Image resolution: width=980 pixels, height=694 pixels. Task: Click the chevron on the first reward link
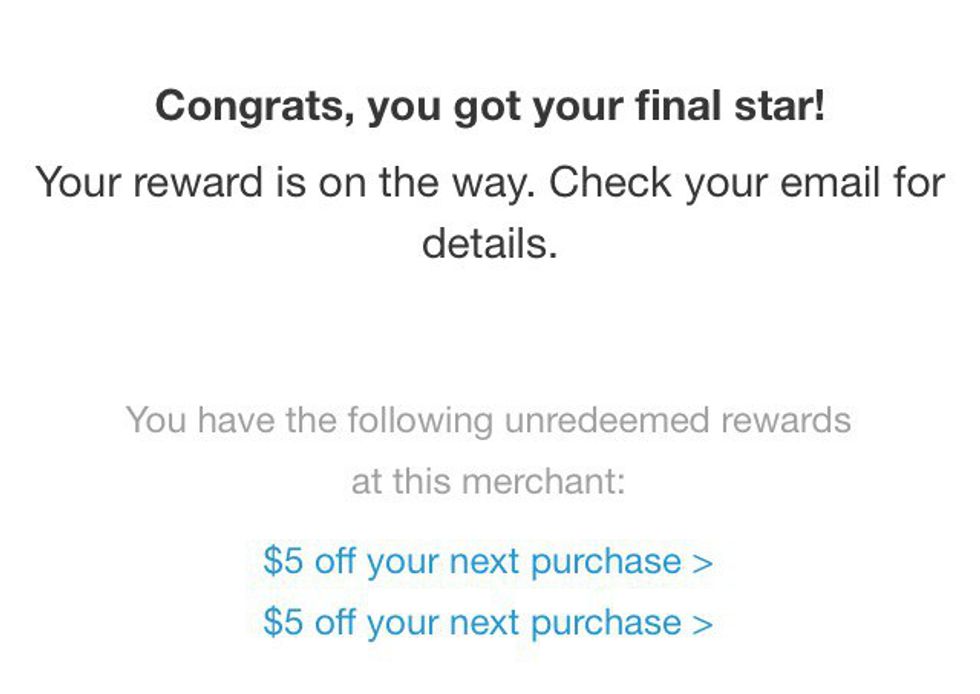click(703, 562)
